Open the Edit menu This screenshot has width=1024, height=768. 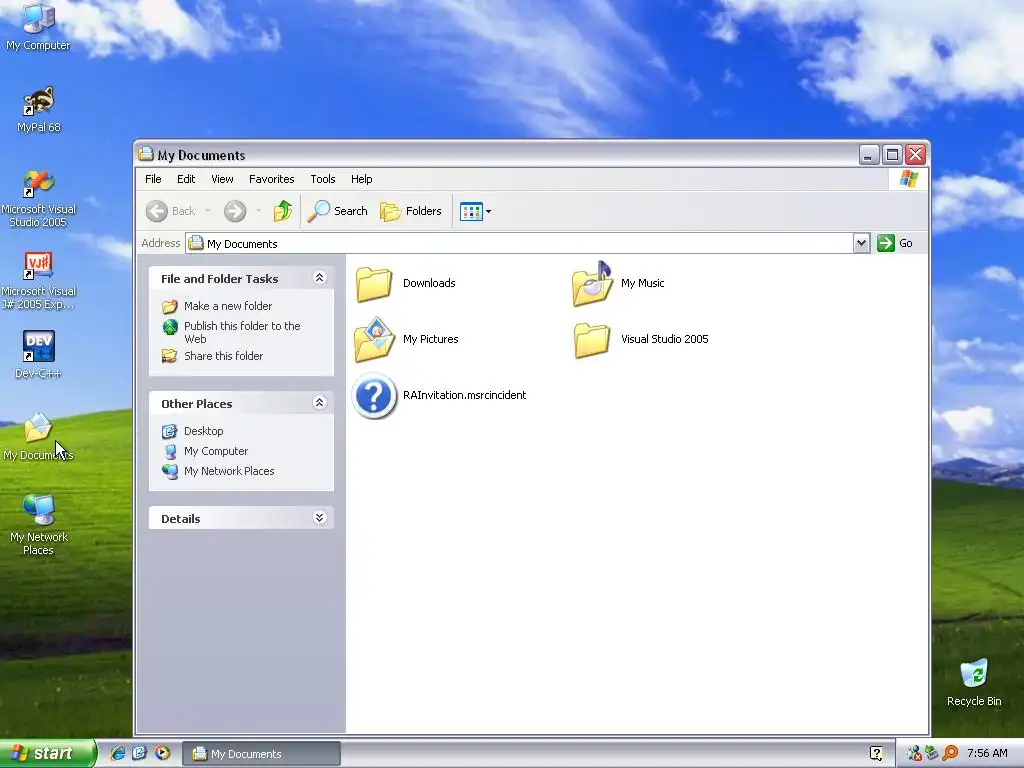[x=186, y=179]
